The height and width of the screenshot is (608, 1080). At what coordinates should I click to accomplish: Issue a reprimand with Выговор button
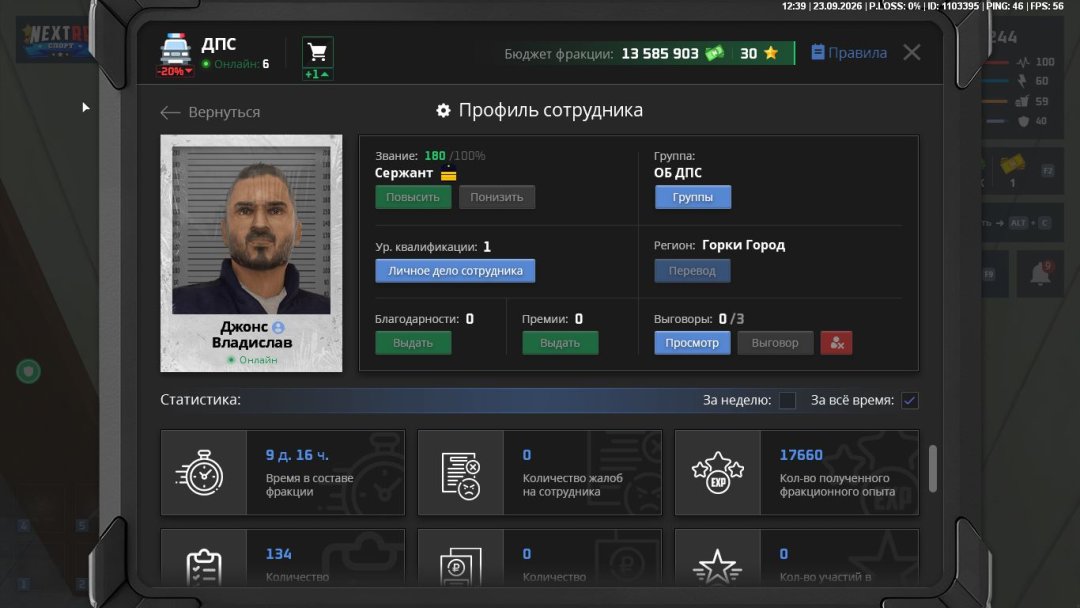tap(775, 343)
